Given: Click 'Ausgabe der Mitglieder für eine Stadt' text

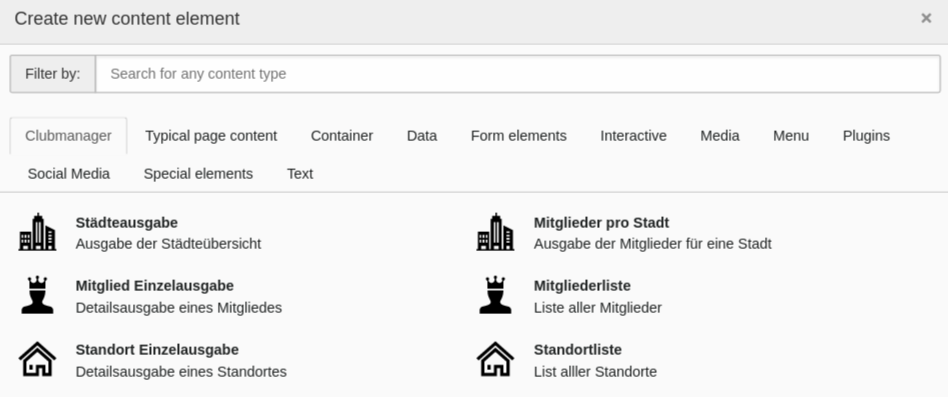Looking at the screenshot, I should click(x=653, y=244).
